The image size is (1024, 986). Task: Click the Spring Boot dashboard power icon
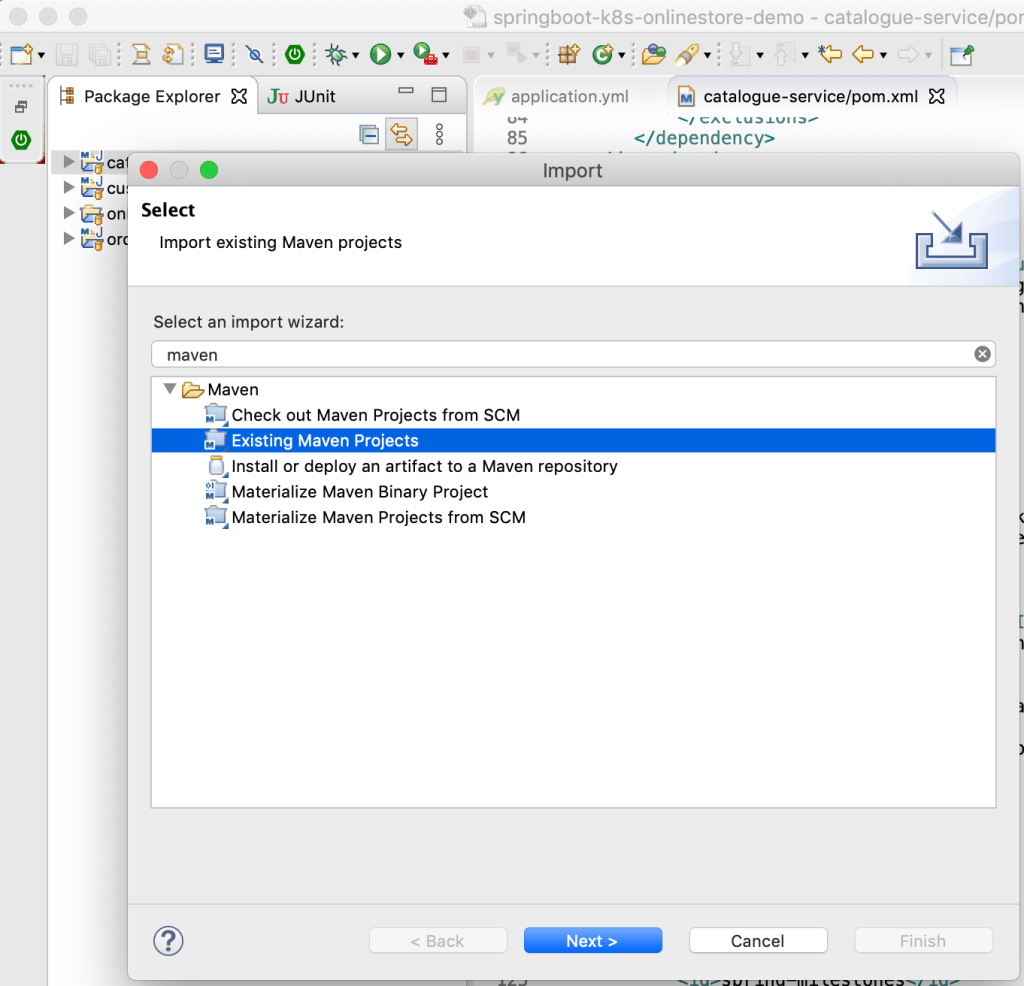tap(294, 54)
